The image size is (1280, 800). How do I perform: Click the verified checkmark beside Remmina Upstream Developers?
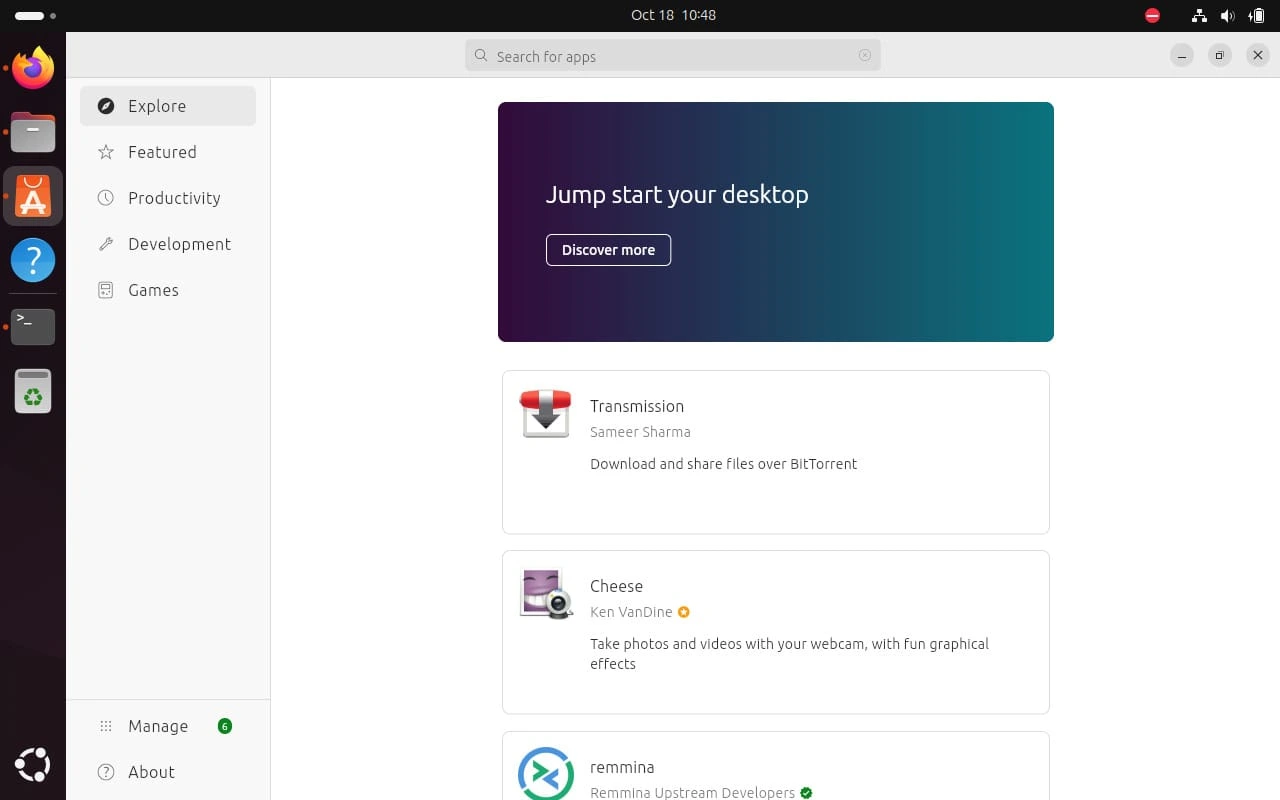pos(806,793)
